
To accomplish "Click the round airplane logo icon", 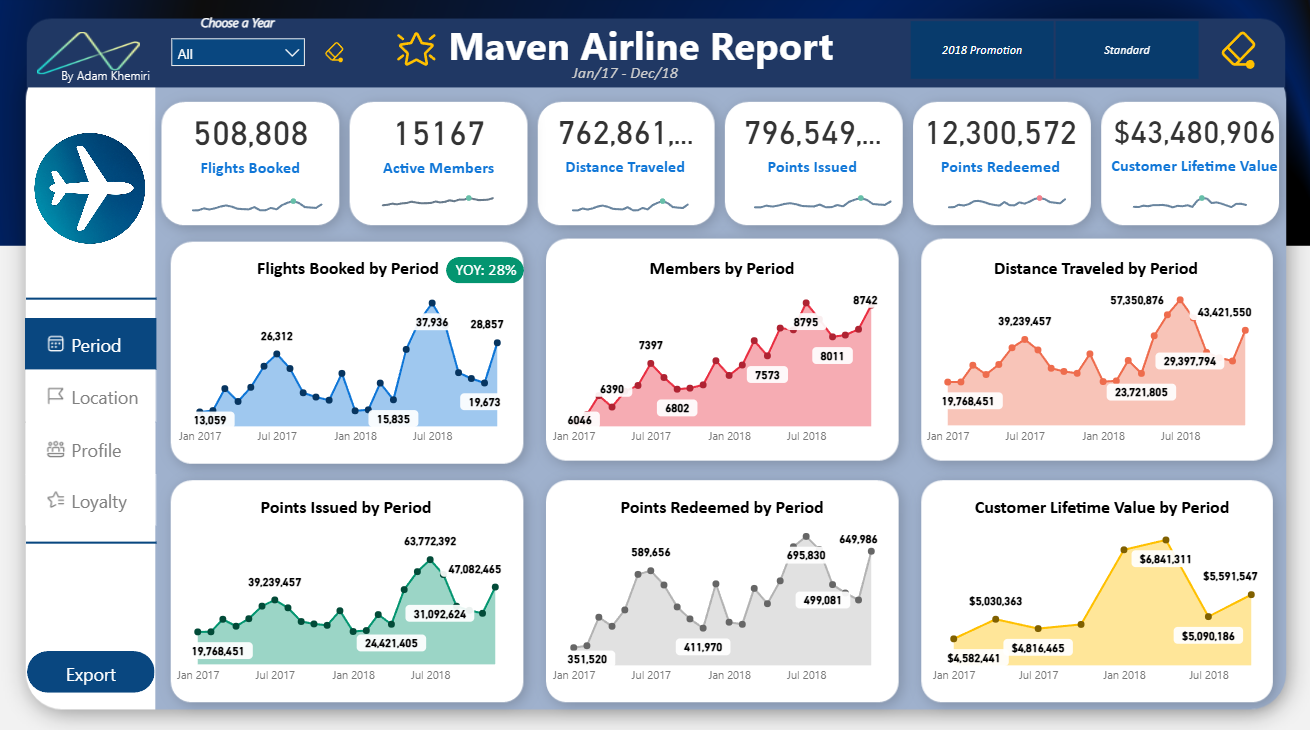I will [90, 189].
